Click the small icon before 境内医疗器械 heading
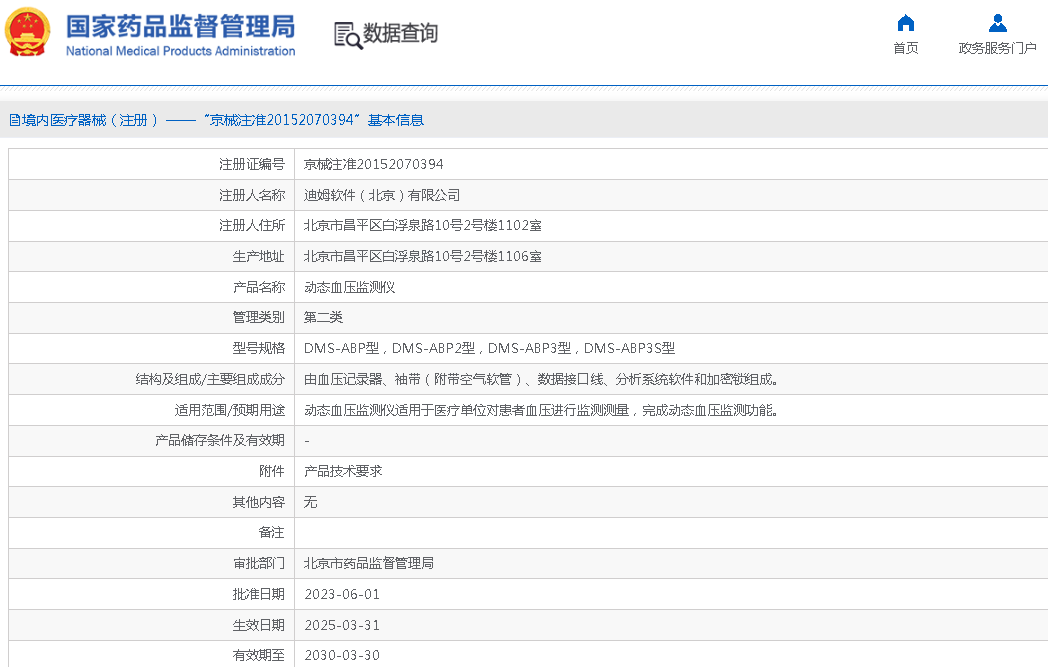Viewport: 1048px width, 667px height. pyautogui.click(x=13, y=120)
